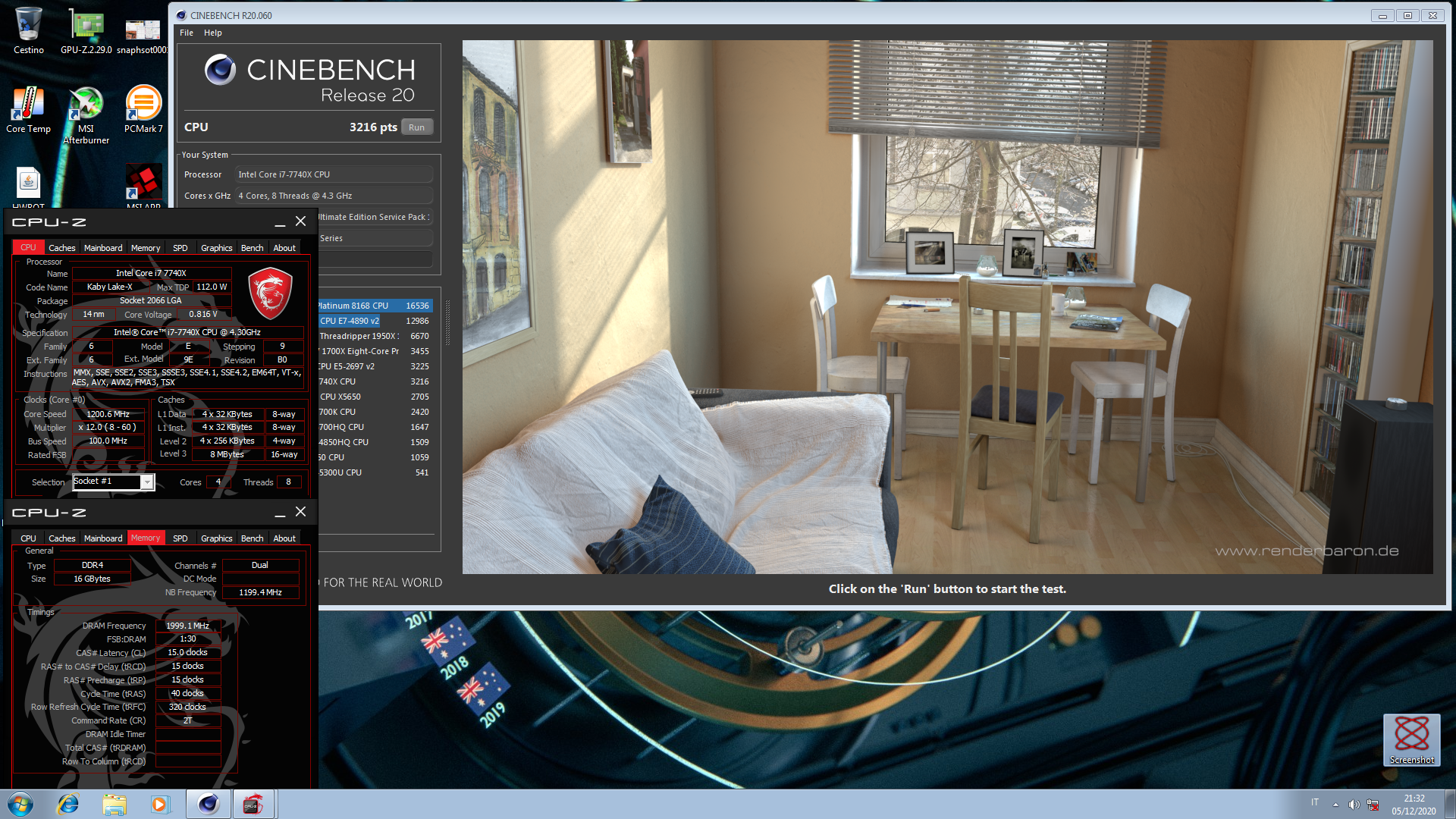Select CPU E5-2697 v2 ranking row

[x=375, y=366]
